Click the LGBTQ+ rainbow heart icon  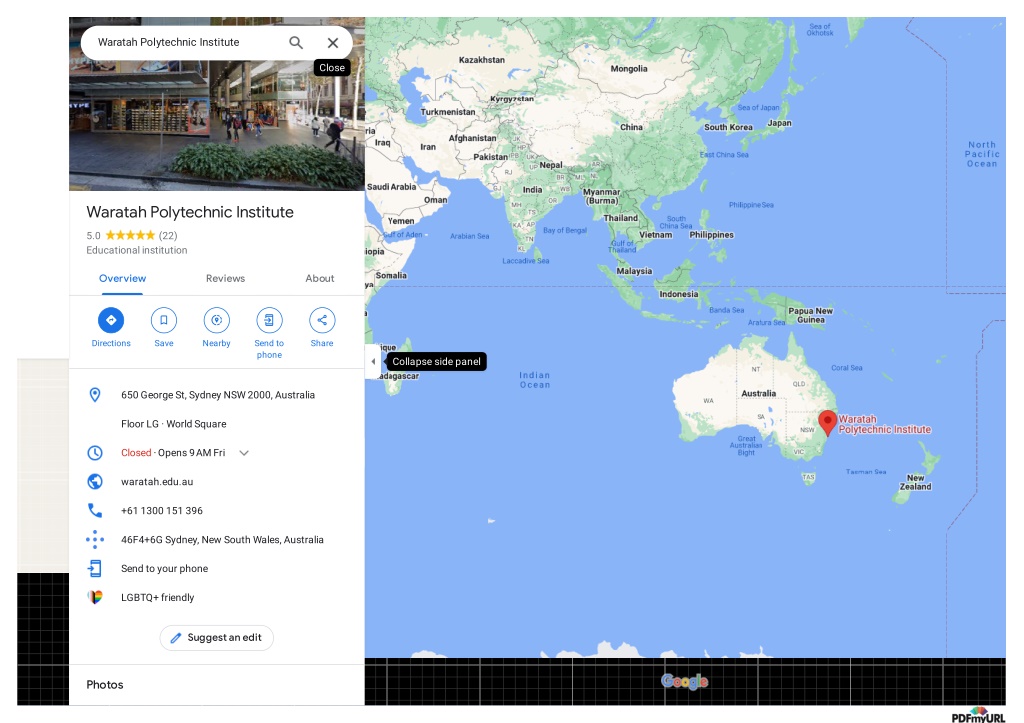(x=95, y=597)
